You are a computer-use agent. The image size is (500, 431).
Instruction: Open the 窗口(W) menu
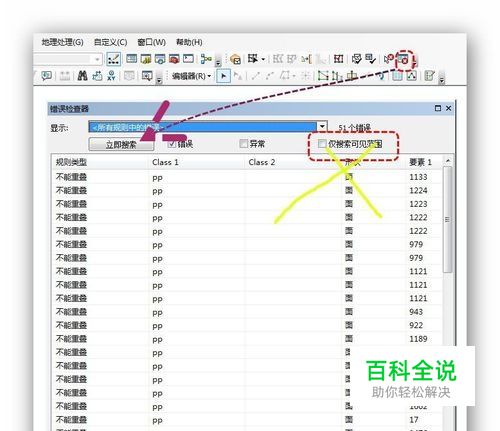[x=152, y=42]
